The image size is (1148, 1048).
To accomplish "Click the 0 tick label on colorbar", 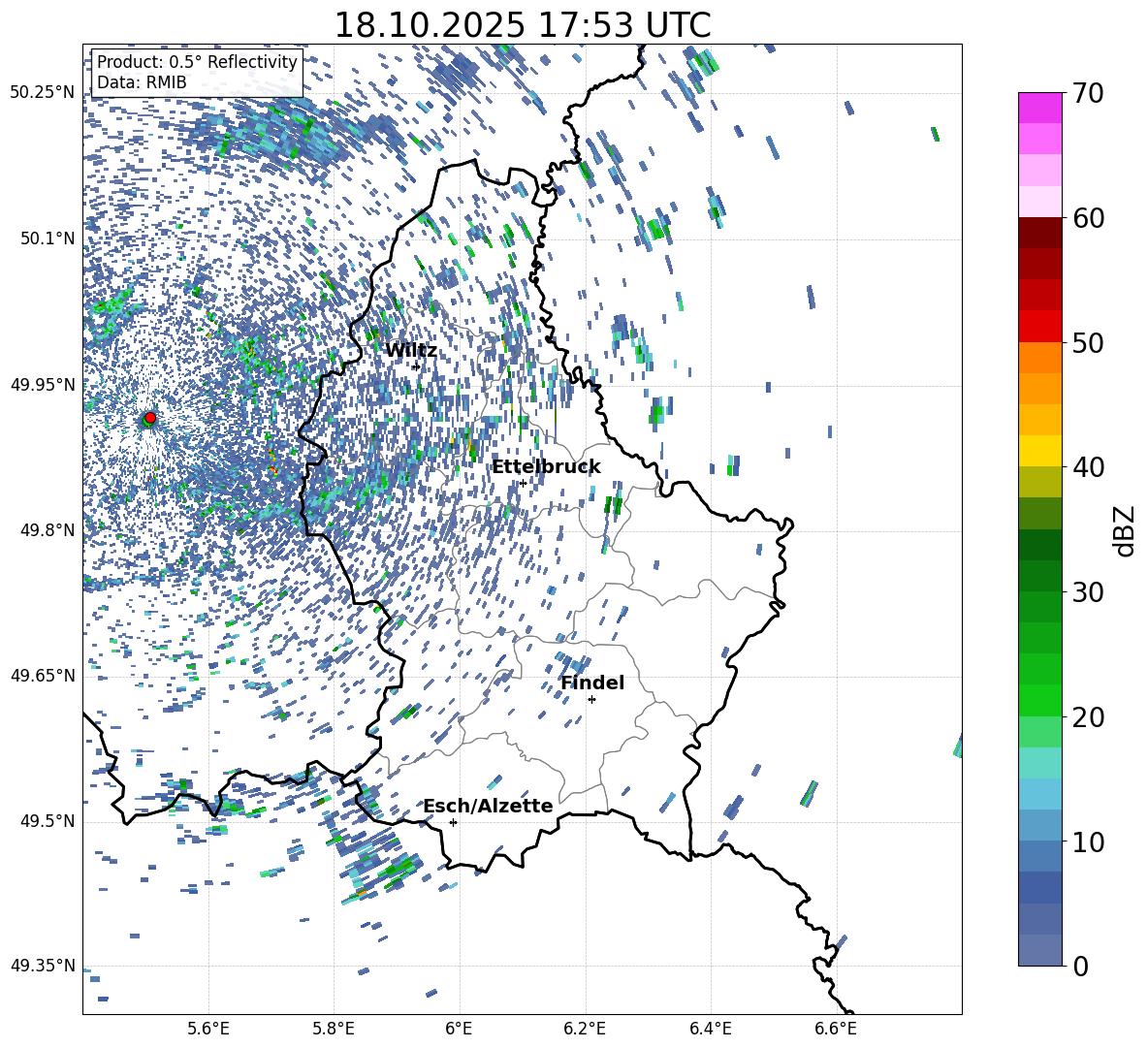I will pos(1080,967).
